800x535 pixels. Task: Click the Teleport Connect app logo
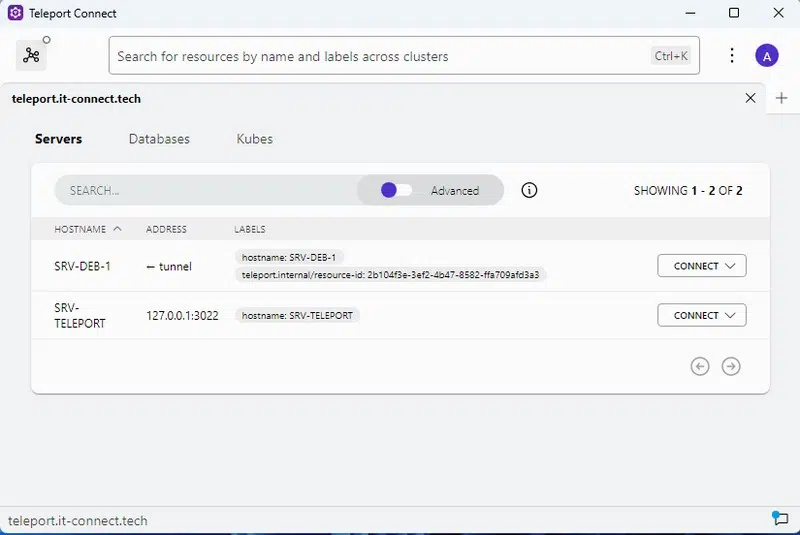(15, 13)
